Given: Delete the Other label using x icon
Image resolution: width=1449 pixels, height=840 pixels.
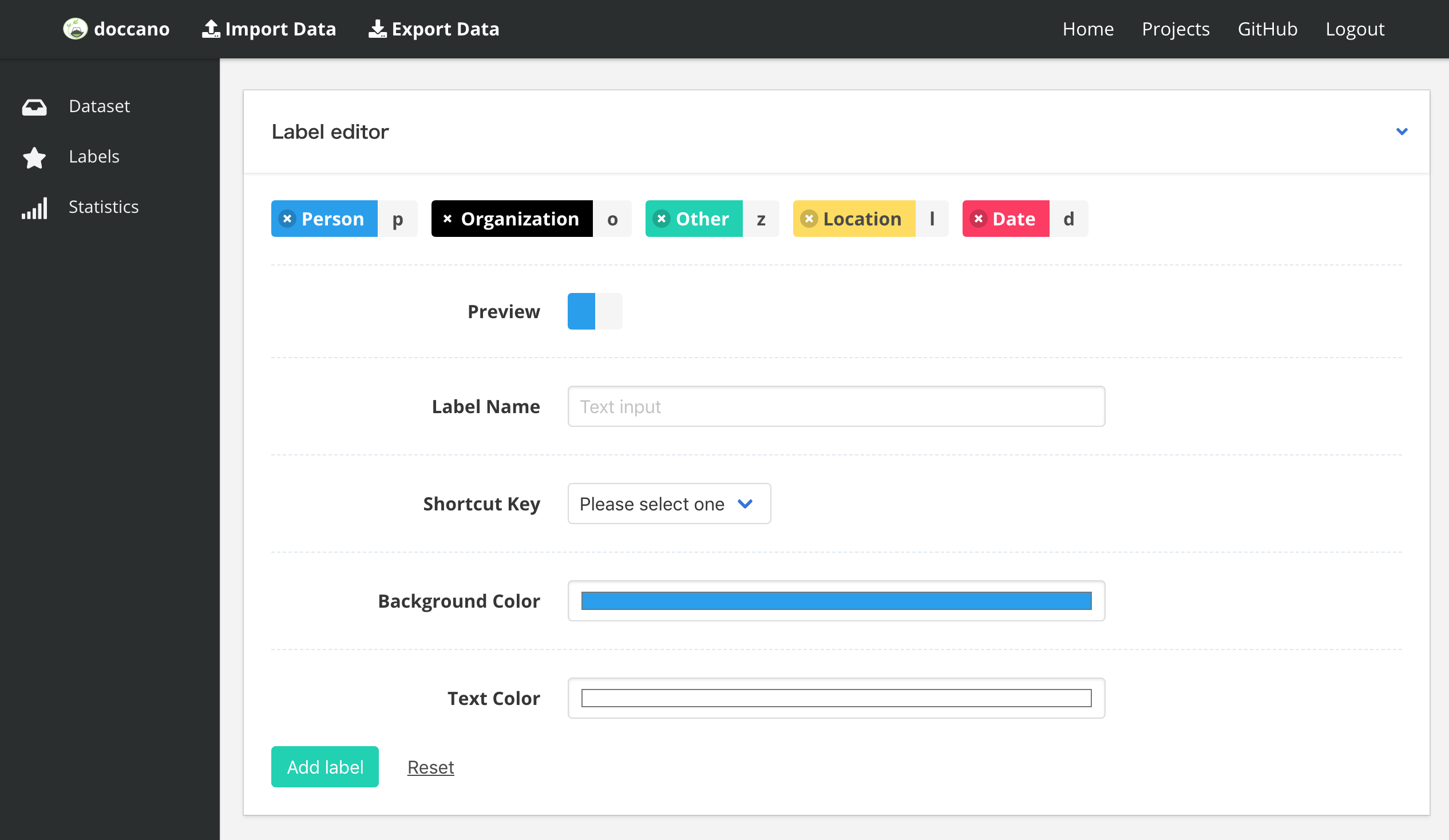Looking at the screenshot, I should (x=661, y=219).
